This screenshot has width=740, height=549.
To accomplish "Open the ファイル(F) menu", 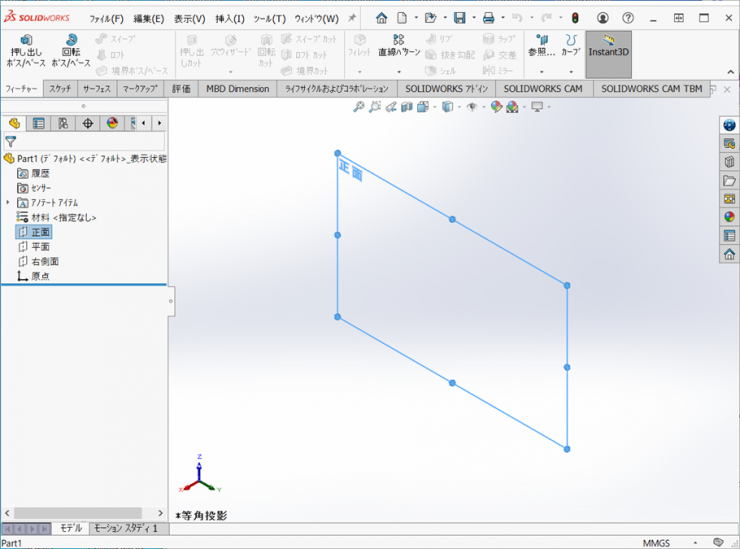I will (106, 18).
